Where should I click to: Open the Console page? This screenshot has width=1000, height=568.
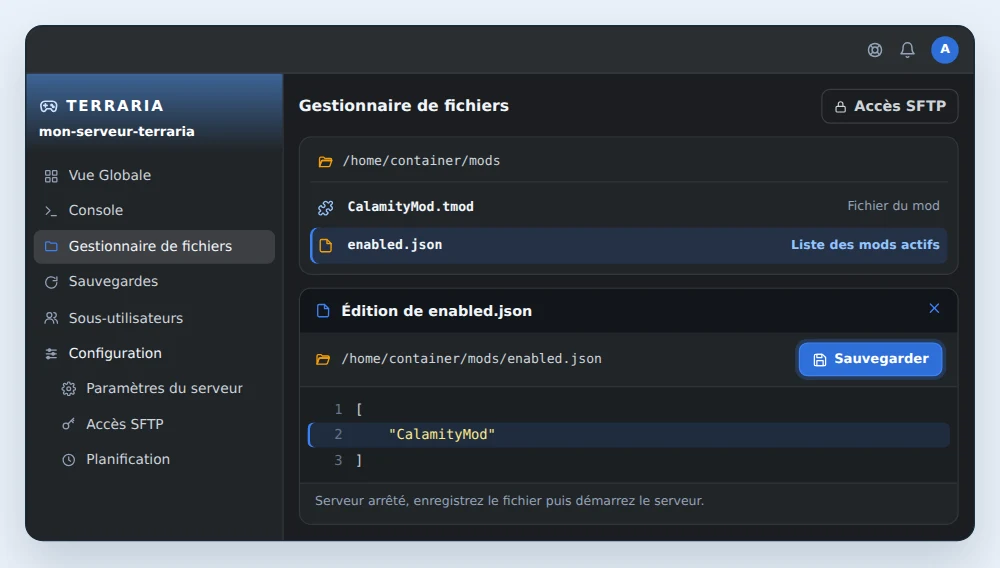[154, 210]
